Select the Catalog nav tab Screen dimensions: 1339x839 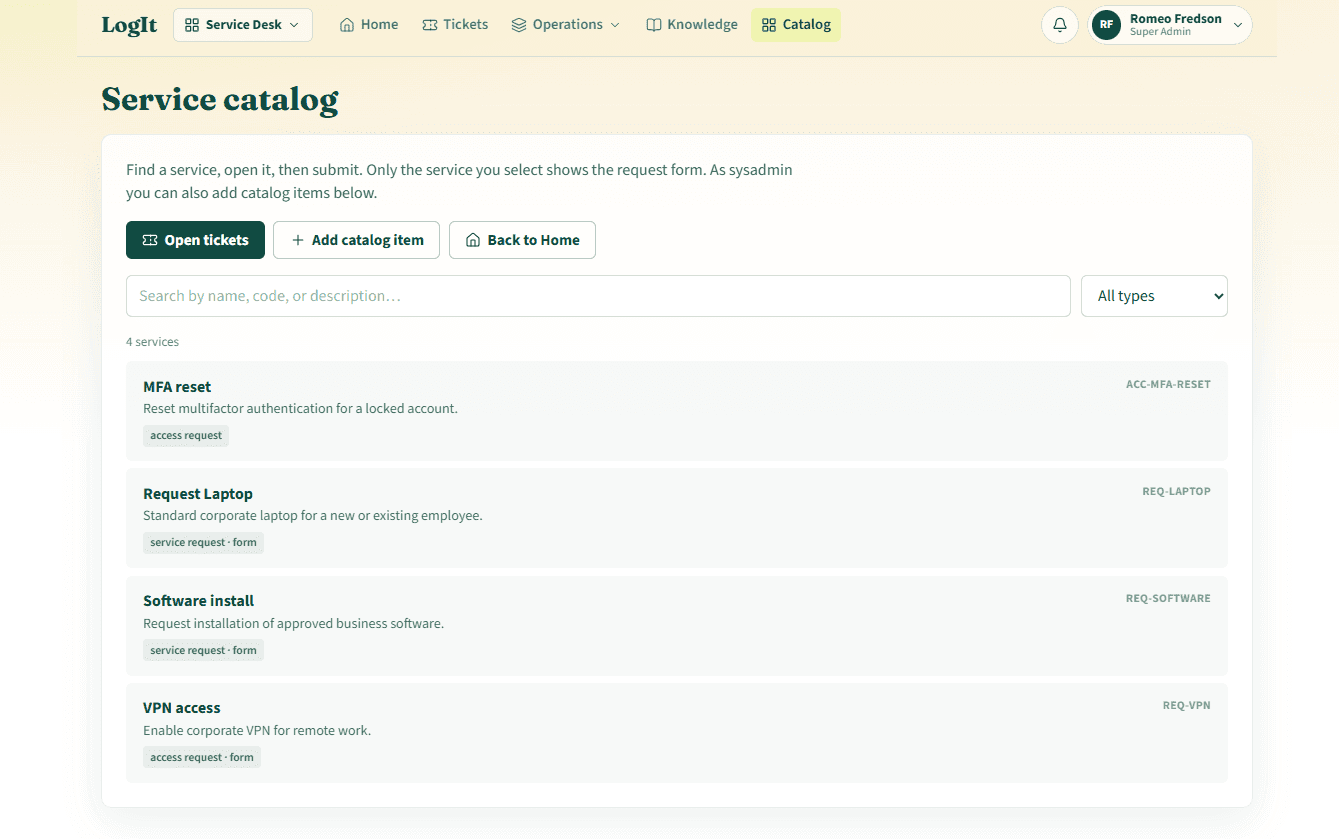tap(796, 25)
